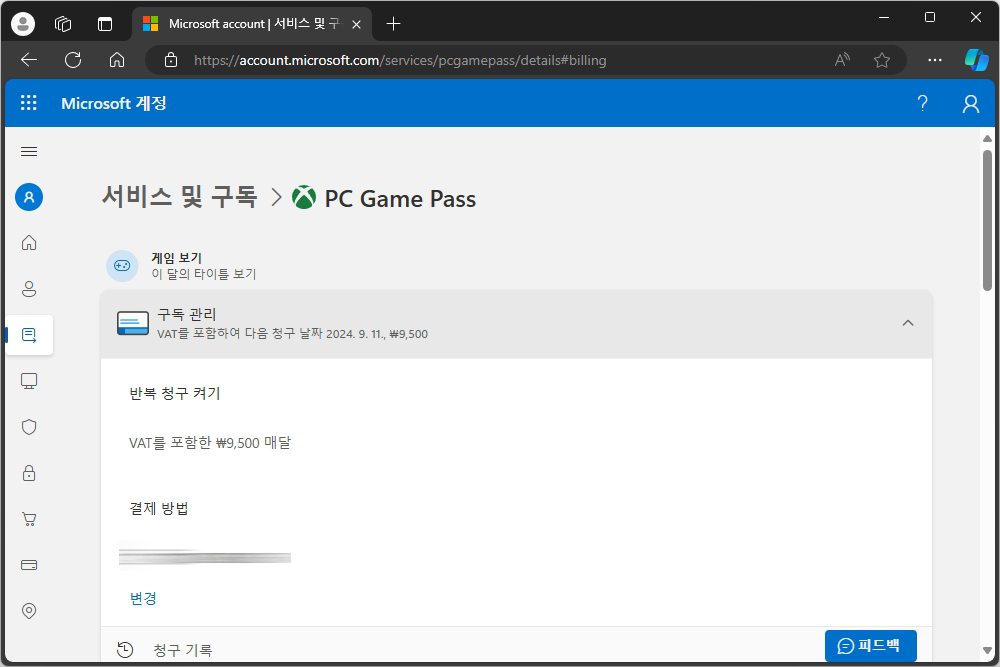Click the scrollbar down arrow
This screenshot has height=667, width=1000.
[x=987, y=650]
